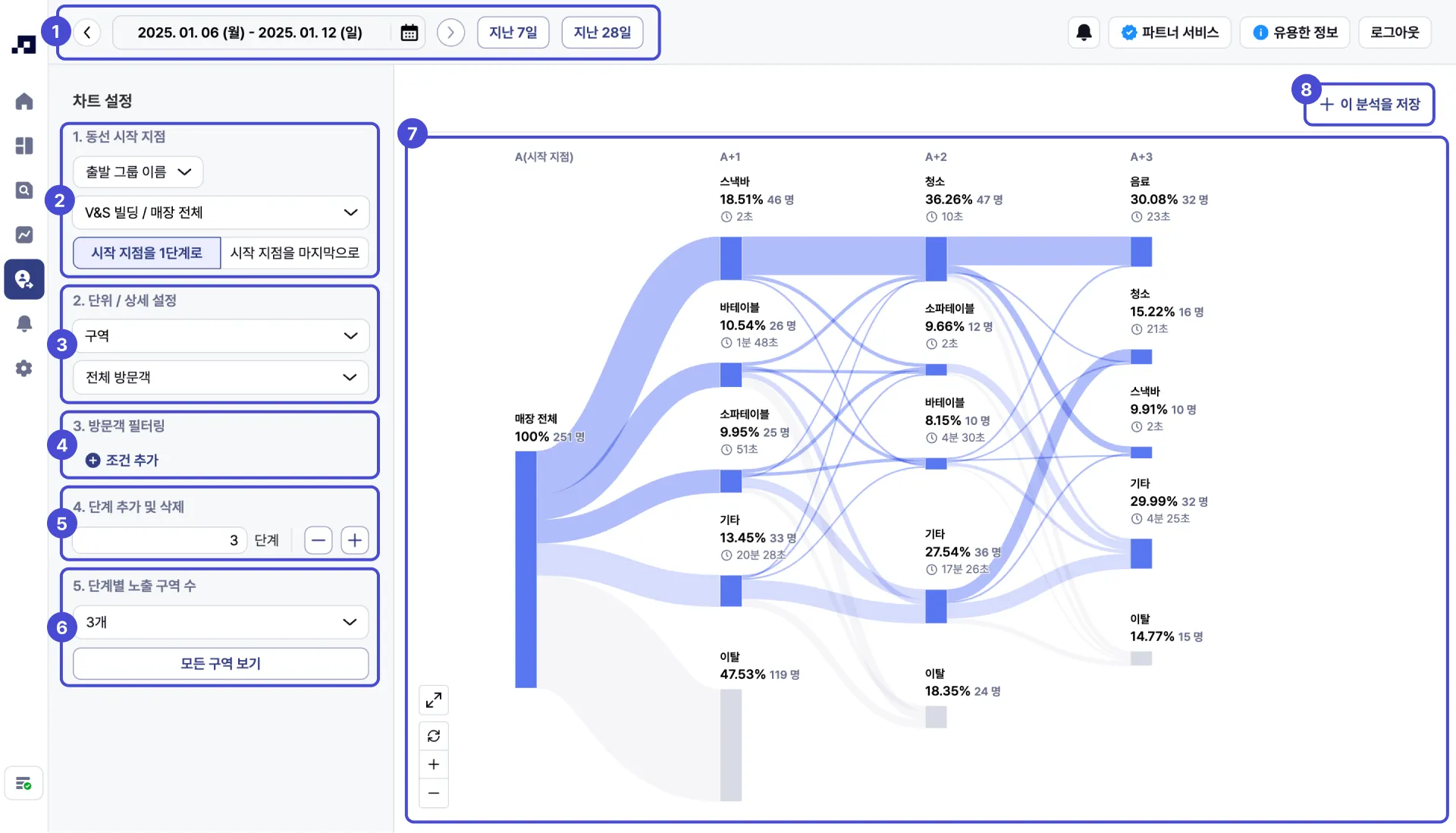1456x833 pixels.
Task: Click the trend chart icon in sidebar
Action: point(24,234)
